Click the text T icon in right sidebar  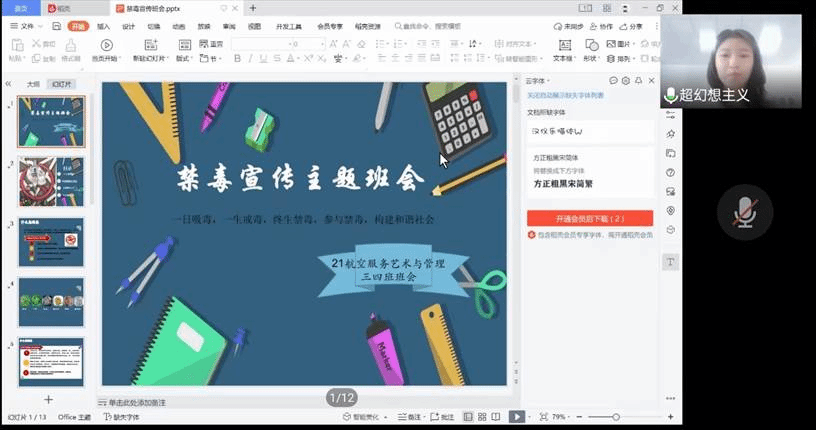pos(671,261)
